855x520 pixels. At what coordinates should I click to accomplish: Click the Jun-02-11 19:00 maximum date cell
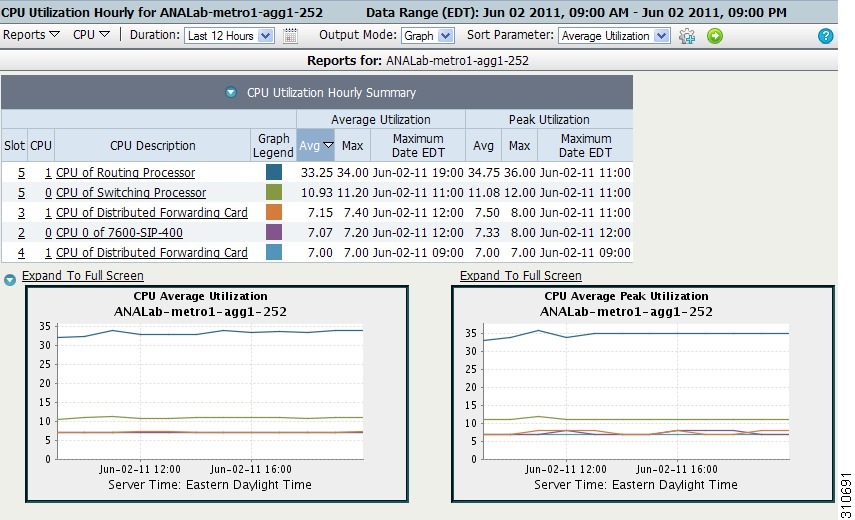(418, 173)
